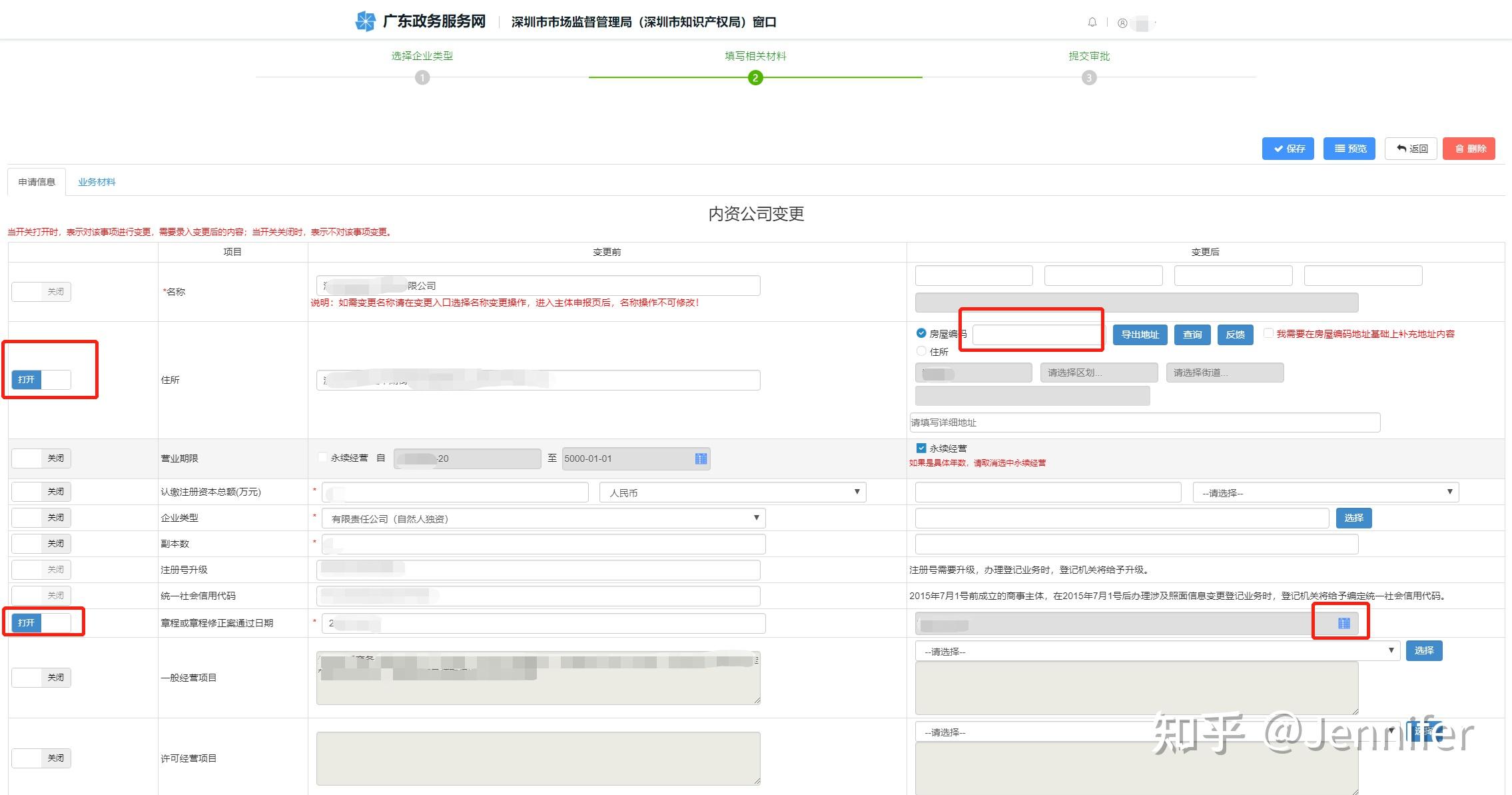Open 有限责任公司（自然人独资） type dropdown
This screenshot has width=1512, height=795.
click(543, 518)
